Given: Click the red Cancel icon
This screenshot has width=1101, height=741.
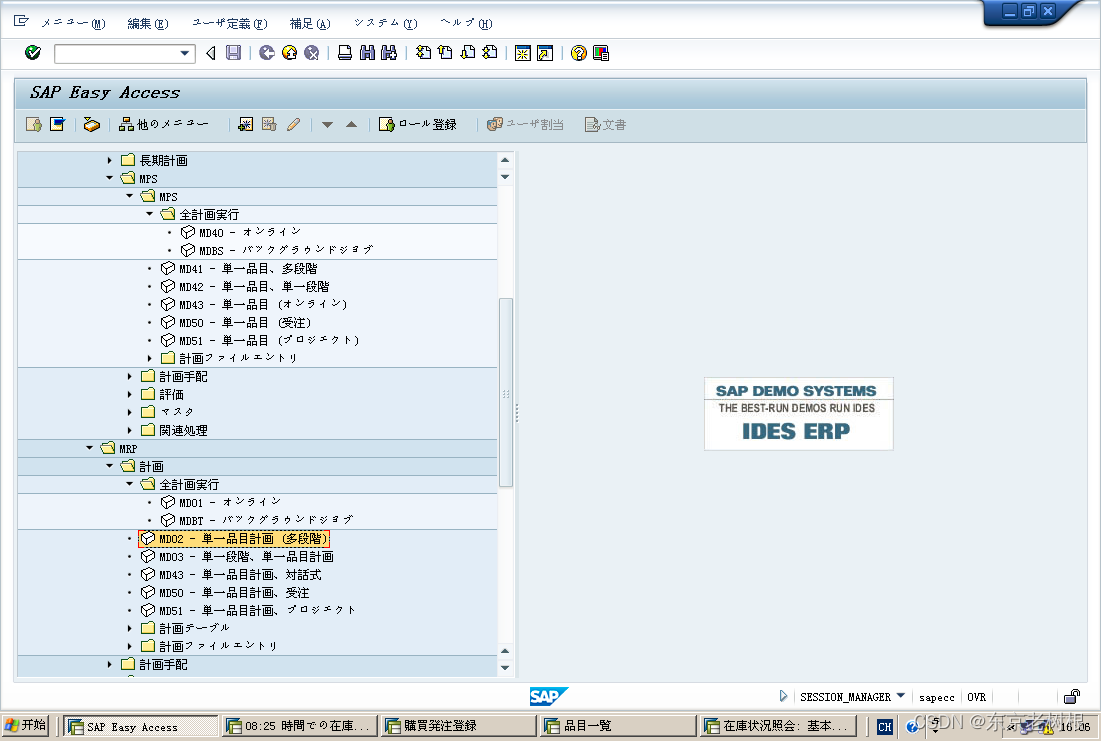Looking at the screenshot, I should [x=312, y=53].
